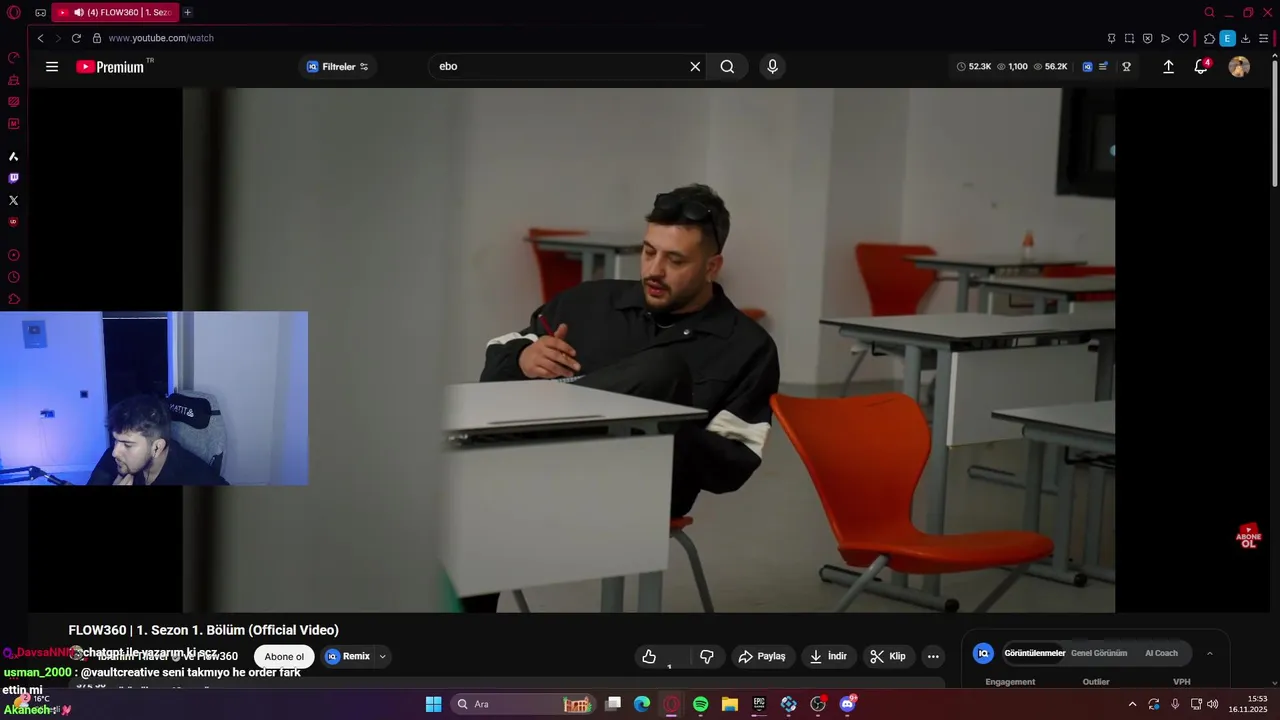Open more actions three-dots menu
1280x720 pixels.
[x=933, y=656]
